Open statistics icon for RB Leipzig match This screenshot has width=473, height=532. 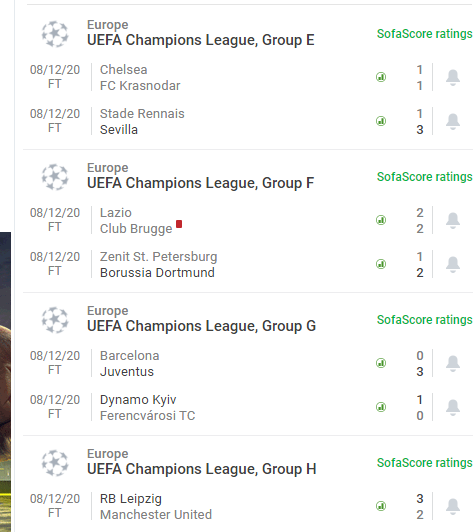tap(381, 506)
